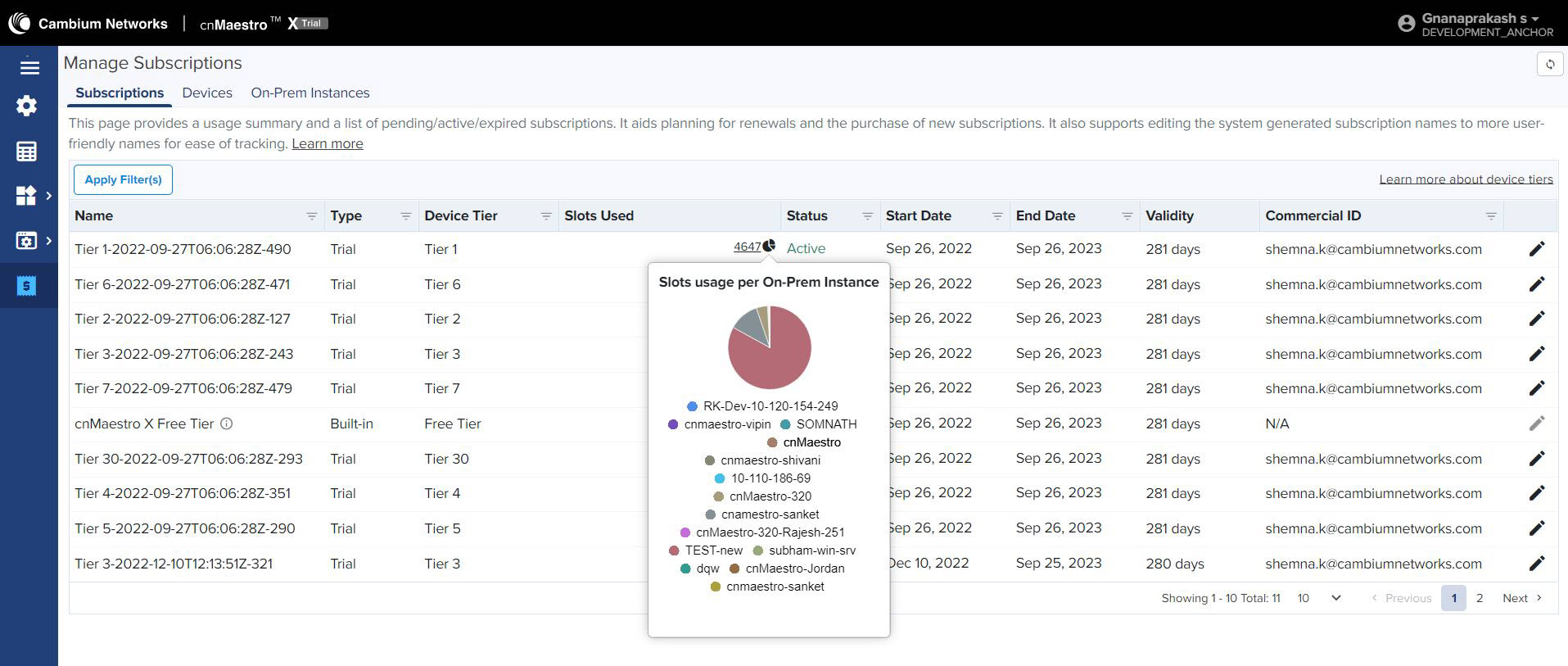Switch to the Subscriptions tab
This screenshot has width=1568, height=666.
tap(120, 93)
